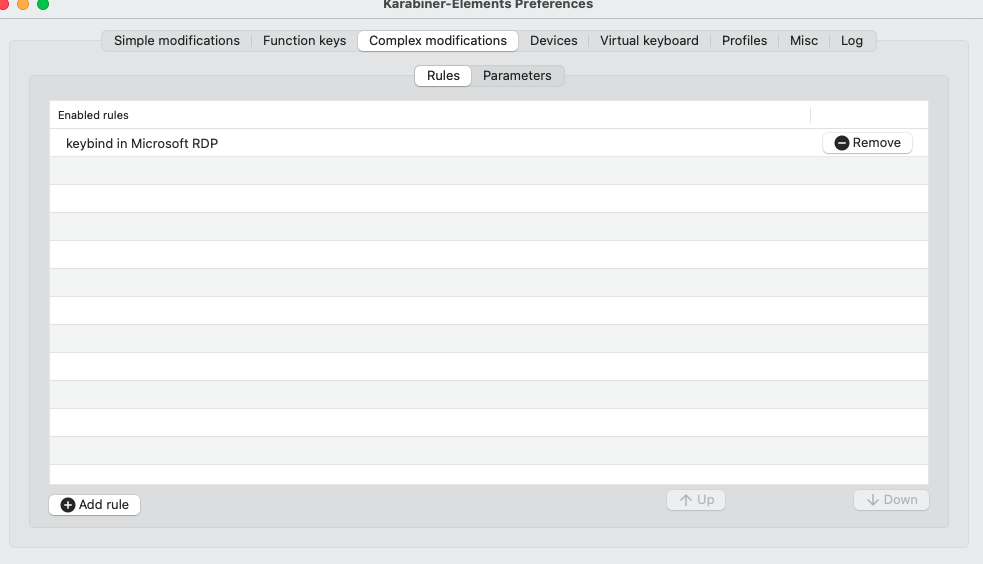
Task: Remove the keybind in Microsoft RDP rule
Action: coord(867,143)
